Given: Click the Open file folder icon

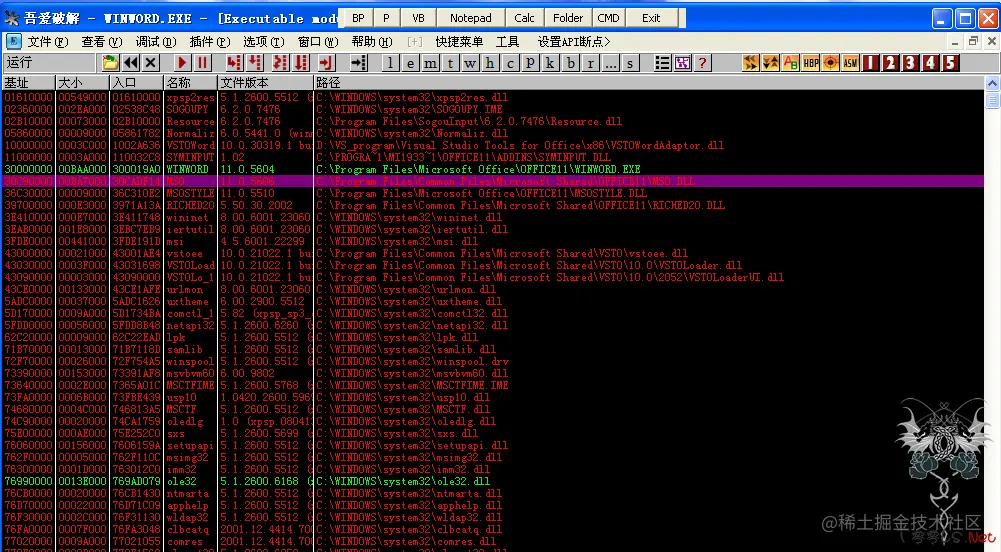Looking at the screenshot, I should tap(110, 63).
